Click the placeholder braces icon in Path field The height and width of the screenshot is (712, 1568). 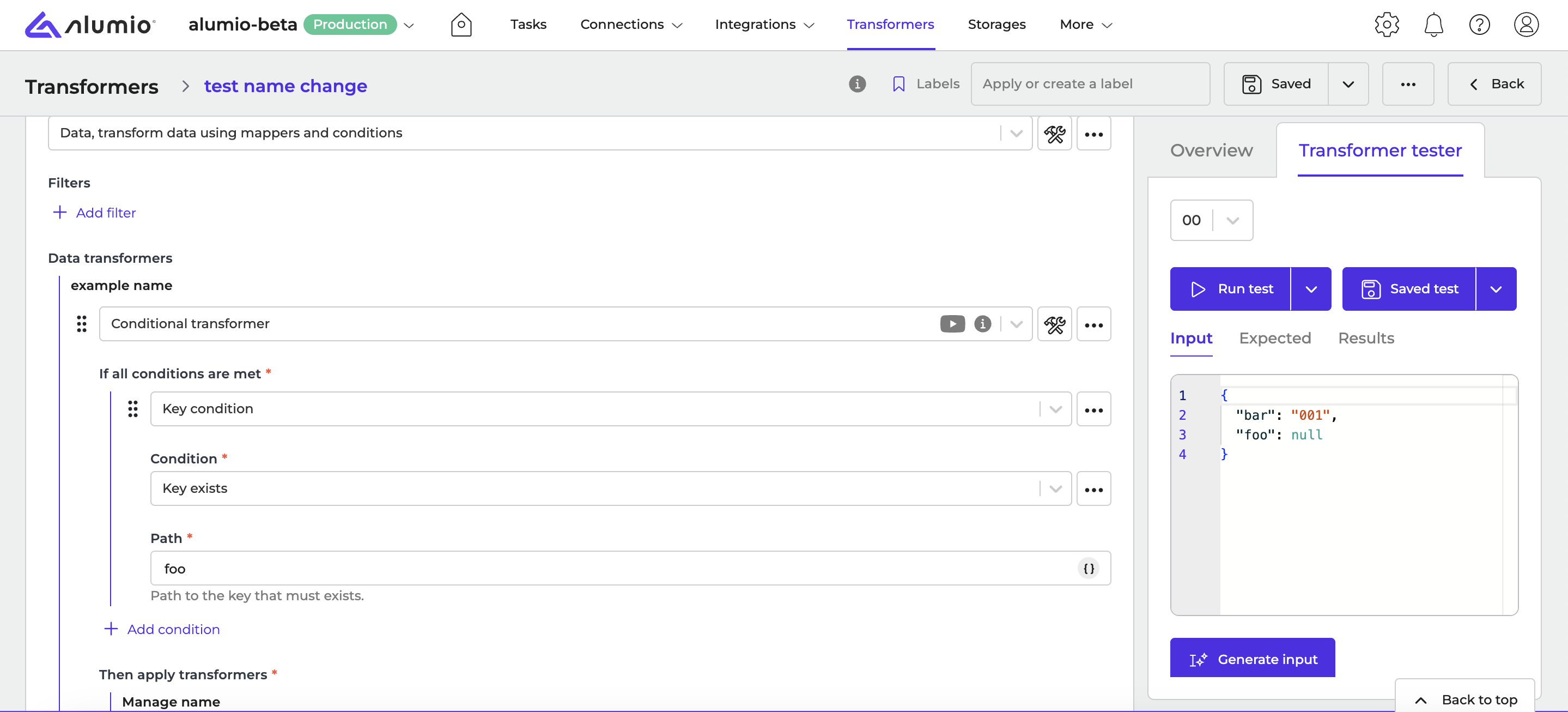[x=1089, y=568]
